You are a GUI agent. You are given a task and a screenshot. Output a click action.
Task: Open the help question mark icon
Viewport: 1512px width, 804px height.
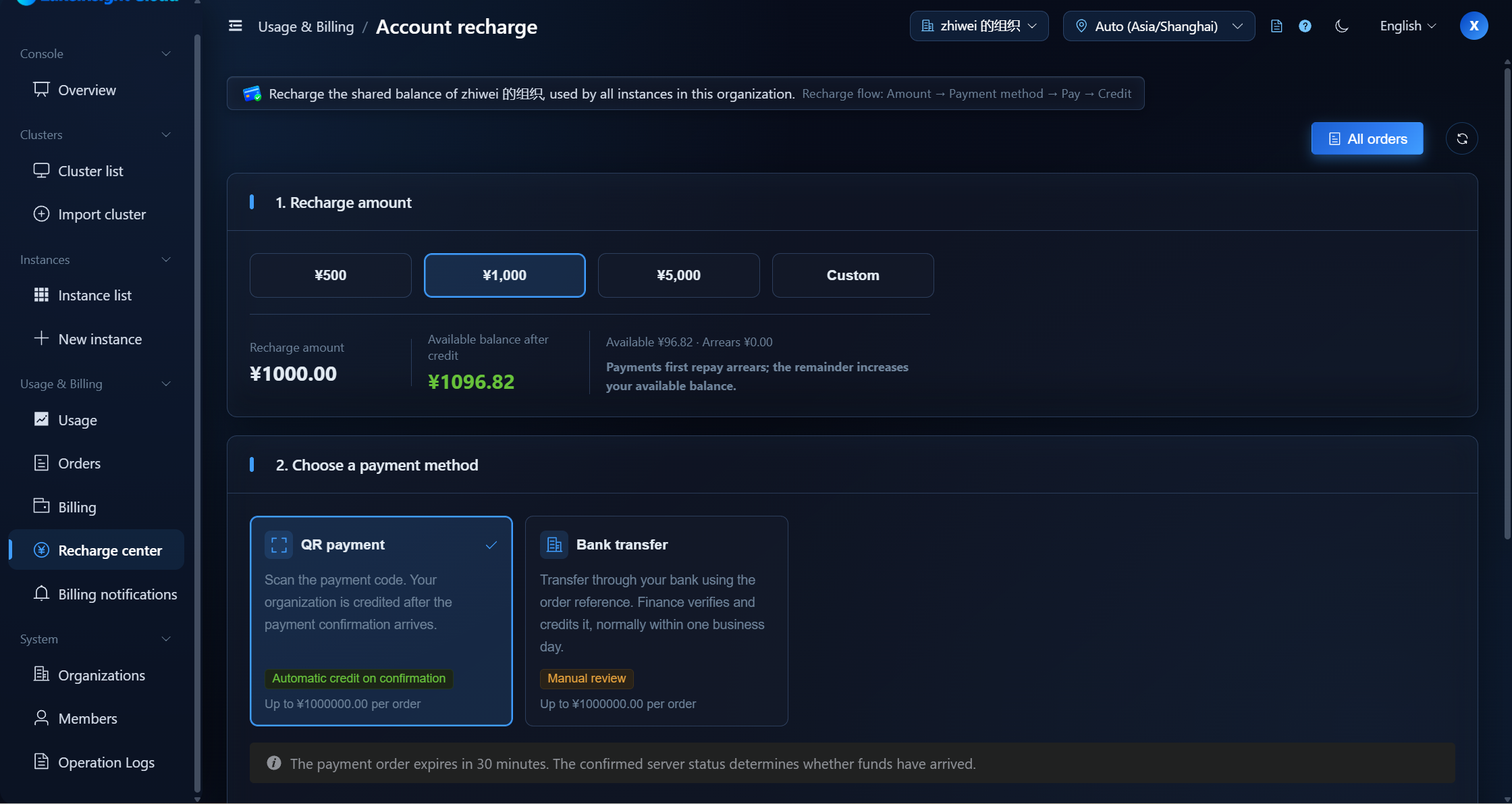click(1305, 26)
